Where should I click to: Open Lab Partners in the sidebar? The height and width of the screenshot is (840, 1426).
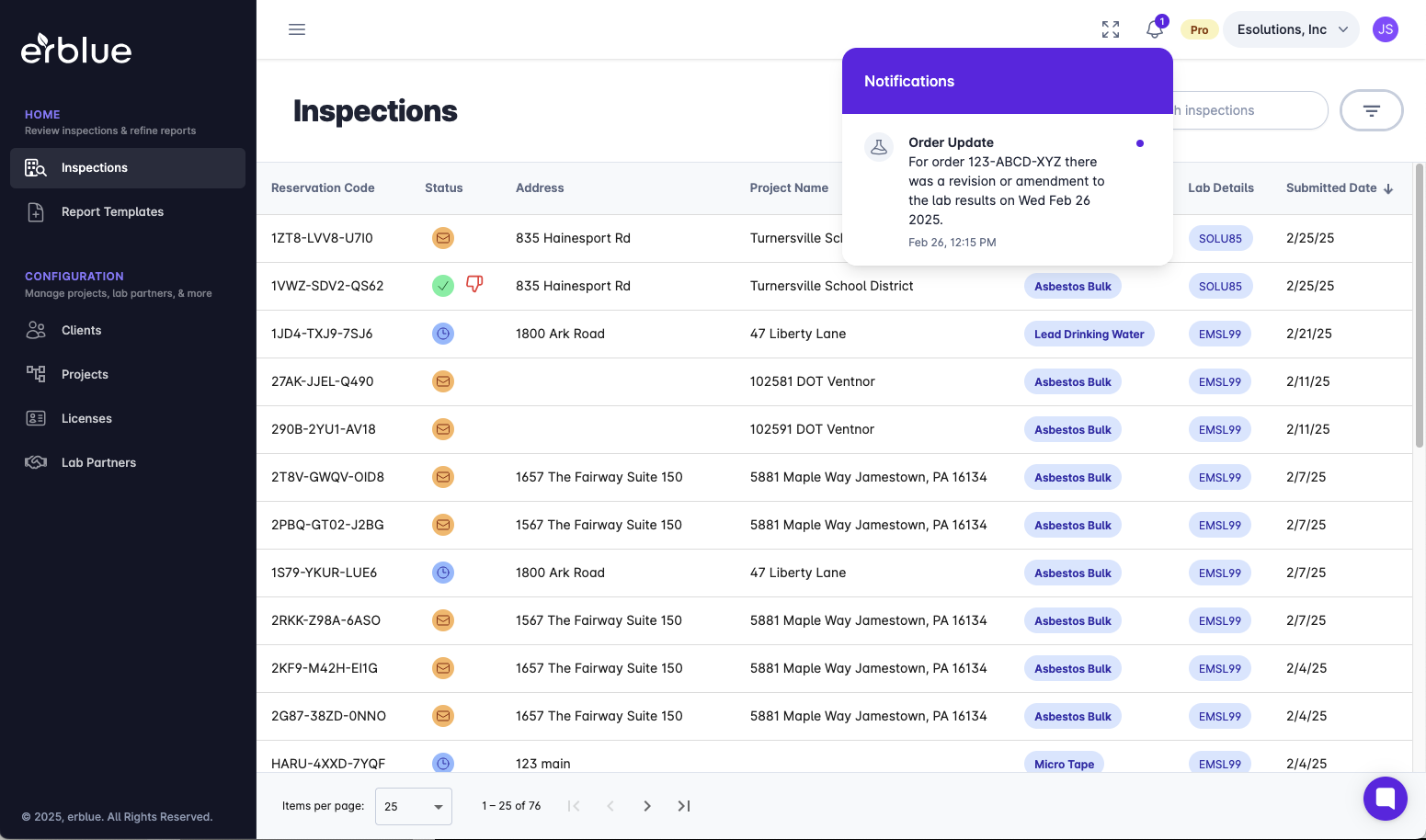click(x=128, y=463)
